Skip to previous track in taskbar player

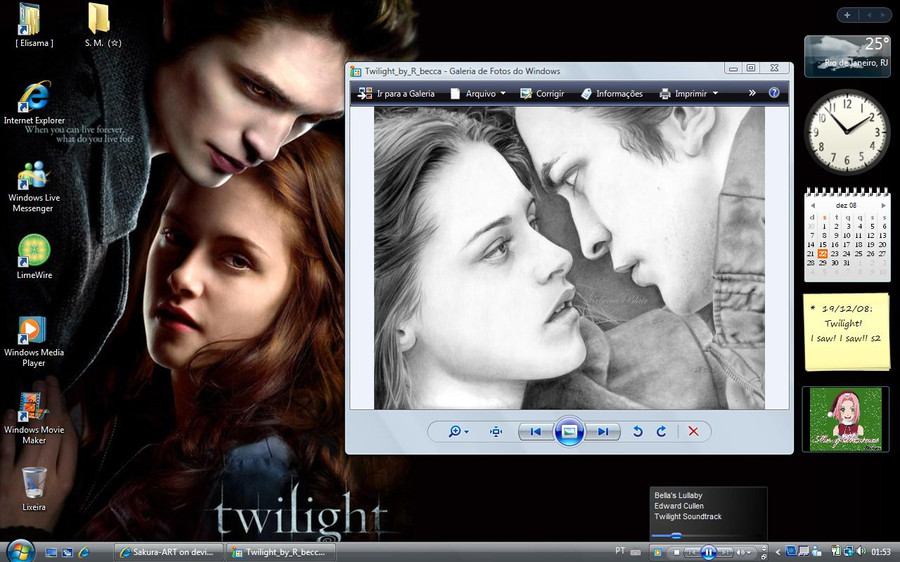tap(693, 552)
